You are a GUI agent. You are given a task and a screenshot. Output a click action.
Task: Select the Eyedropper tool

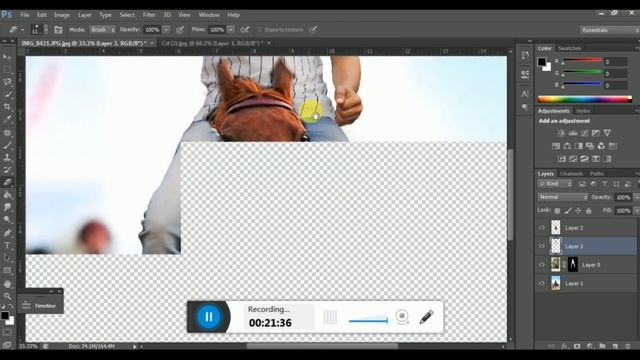[7, 119]
